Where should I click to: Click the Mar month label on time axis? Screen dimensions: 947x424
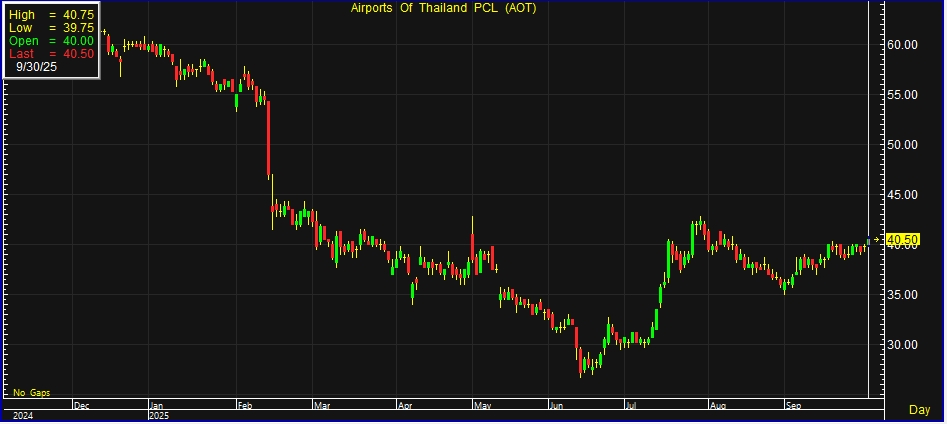tap(321, 405)
